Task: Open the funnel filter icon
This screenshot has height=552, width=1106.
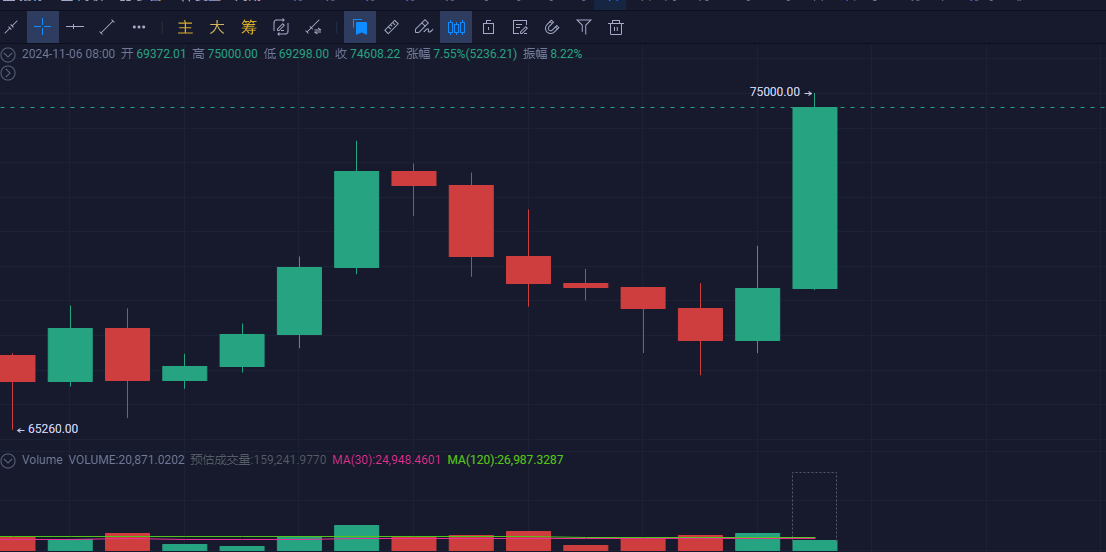Action: click(584, 27)
